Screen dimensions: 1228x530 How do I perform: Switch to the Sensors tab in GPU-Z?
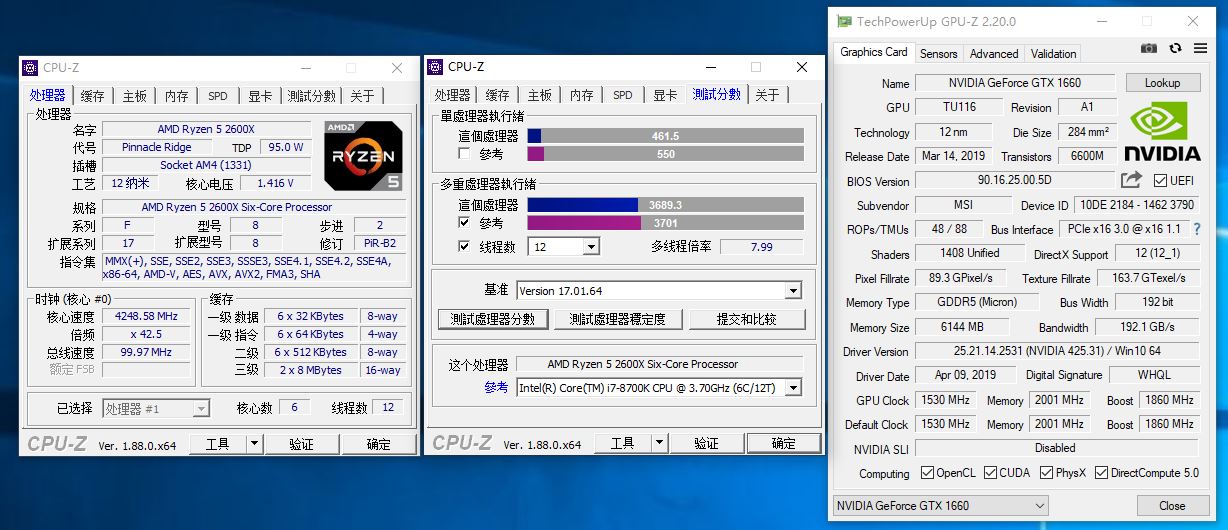[938, 54]
